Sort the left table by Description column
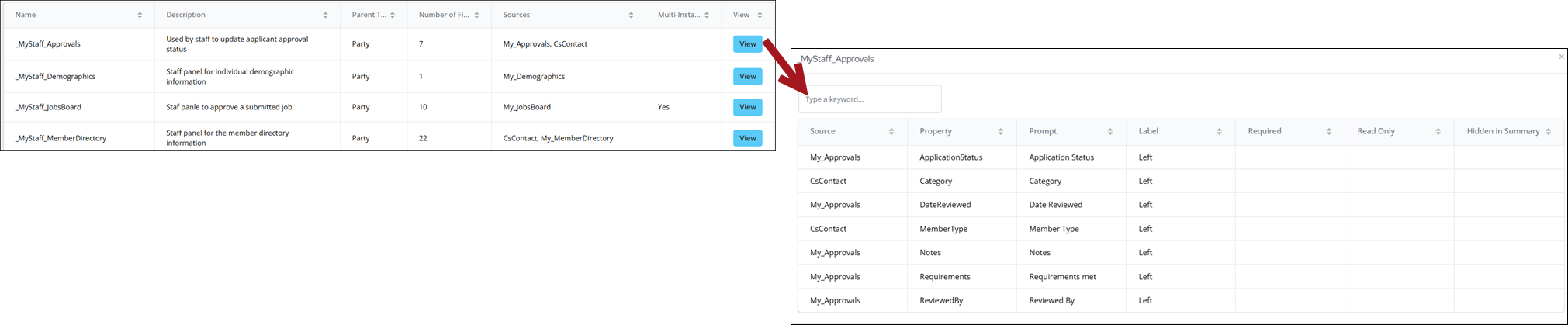The width and height of the screenshot is (1568, 325). tap(325, 16)
